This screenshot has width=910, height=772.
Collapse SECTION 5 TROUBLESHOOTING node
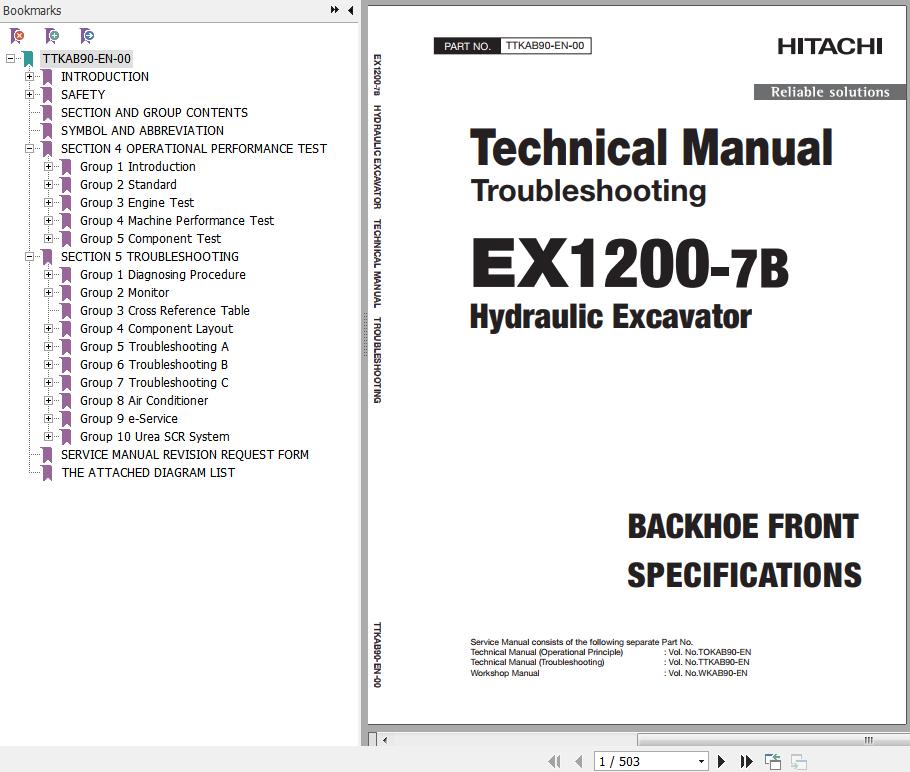coord(30,257)
